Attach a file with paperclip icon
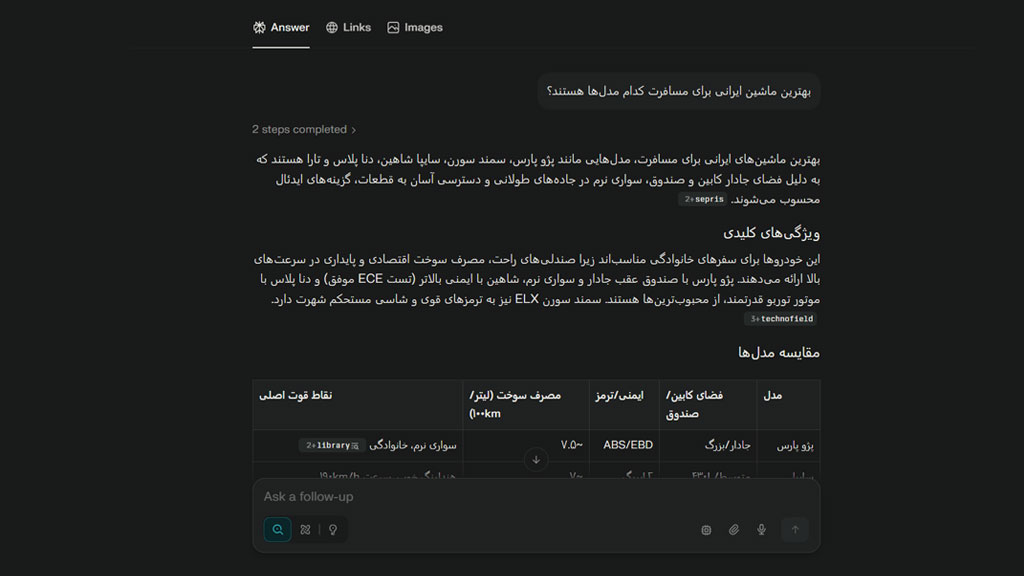 [734, 530]
